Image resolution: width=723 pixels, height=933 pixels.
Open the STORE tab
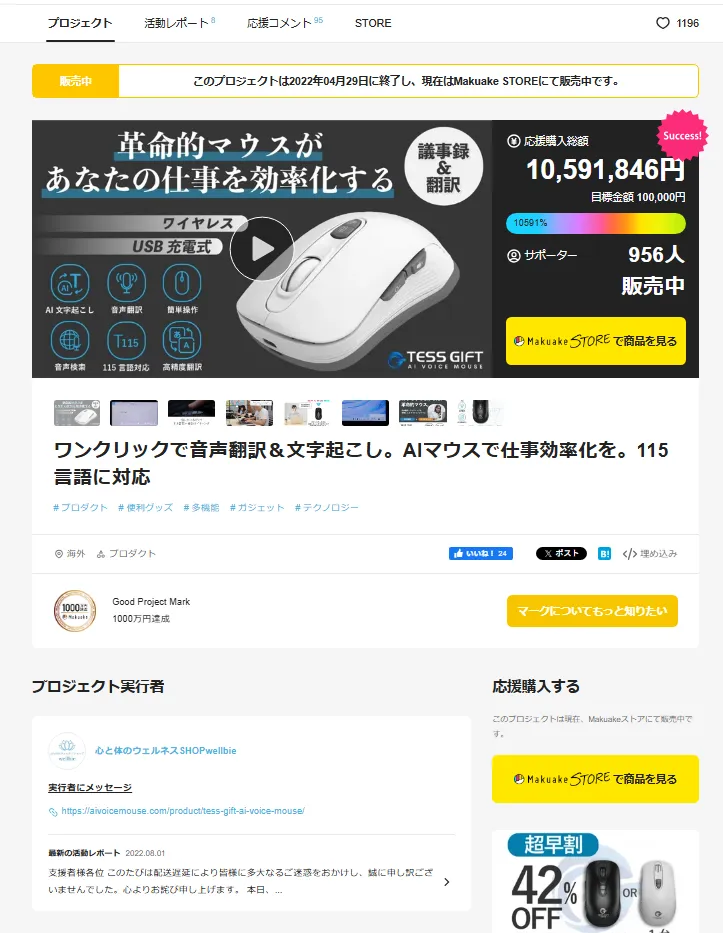(373, 23)
